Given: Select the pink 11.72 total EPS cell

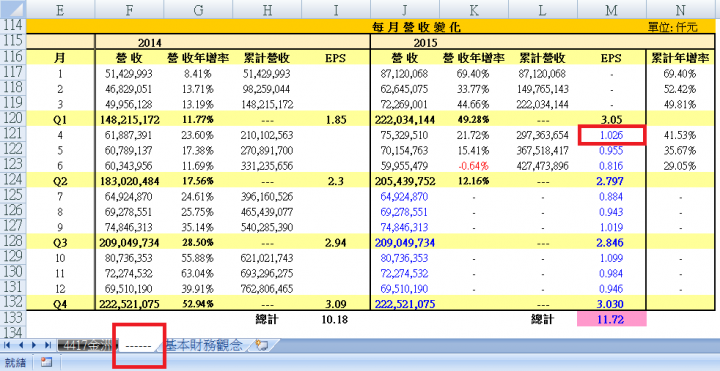Looking at the screenshot, I should (611, 319).
